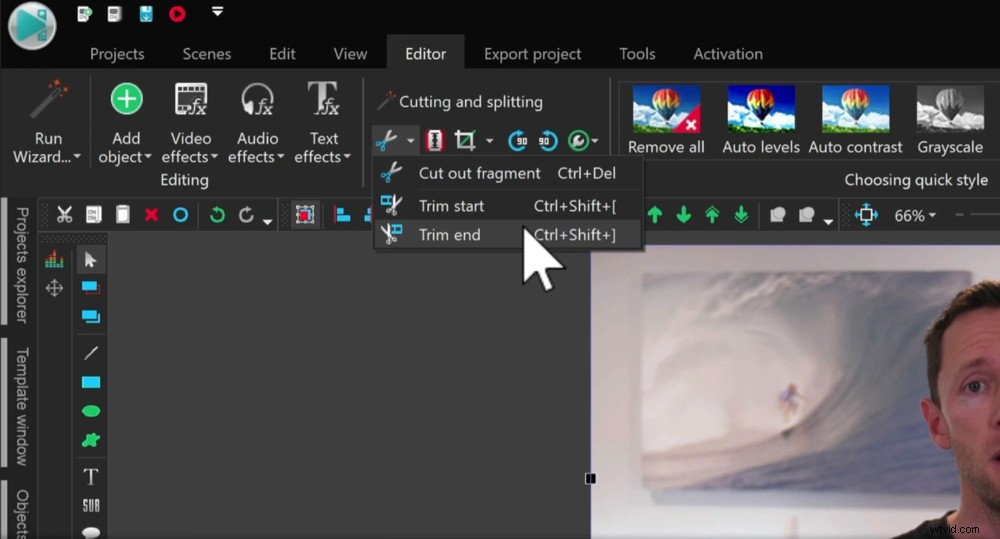
Task: Click the ungroup objects icon
Action: click(807, 215)
